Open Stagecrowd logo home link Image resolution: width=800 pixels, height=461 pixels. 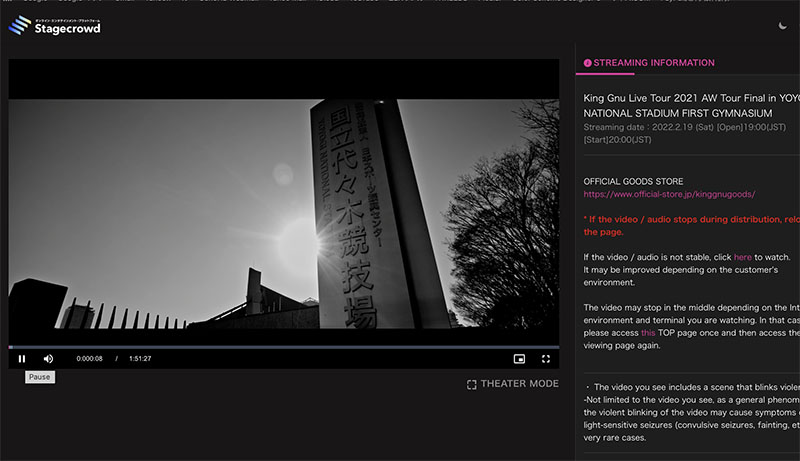point(55,25)
